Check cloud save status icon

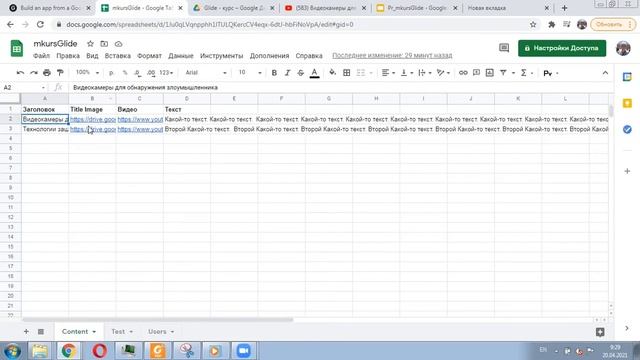(x=118, y=44)
